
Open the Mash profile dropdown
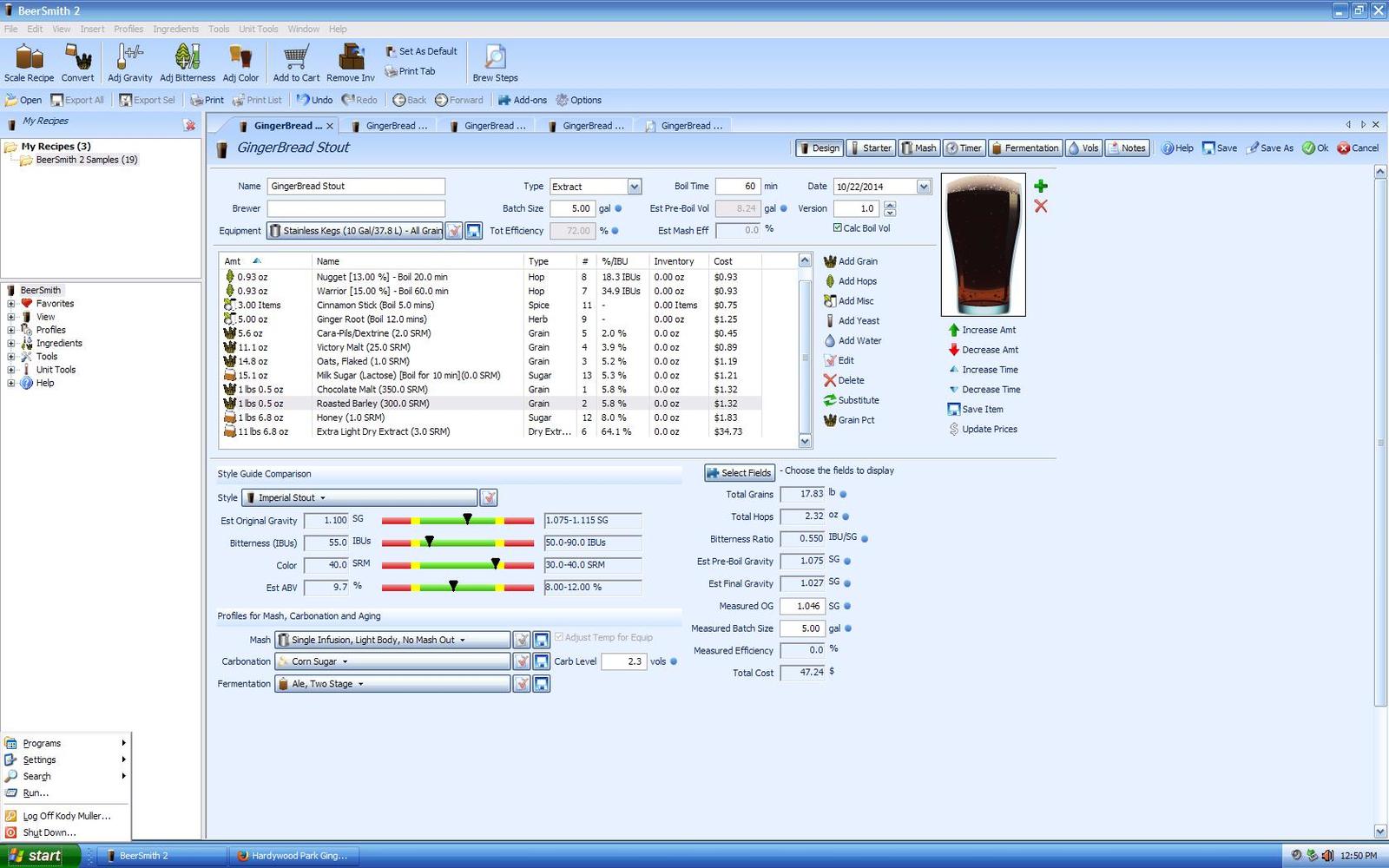(392, 640)
